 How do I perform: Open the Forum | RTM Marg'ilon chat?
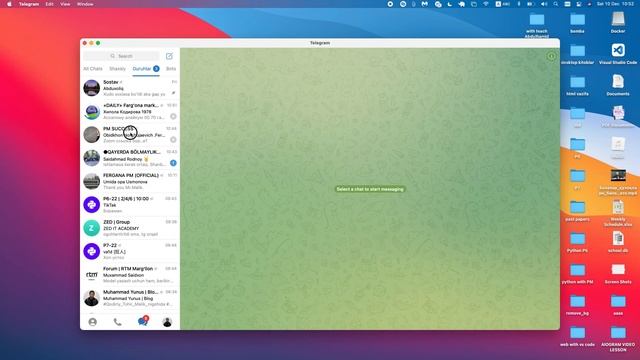click(130, 275)
